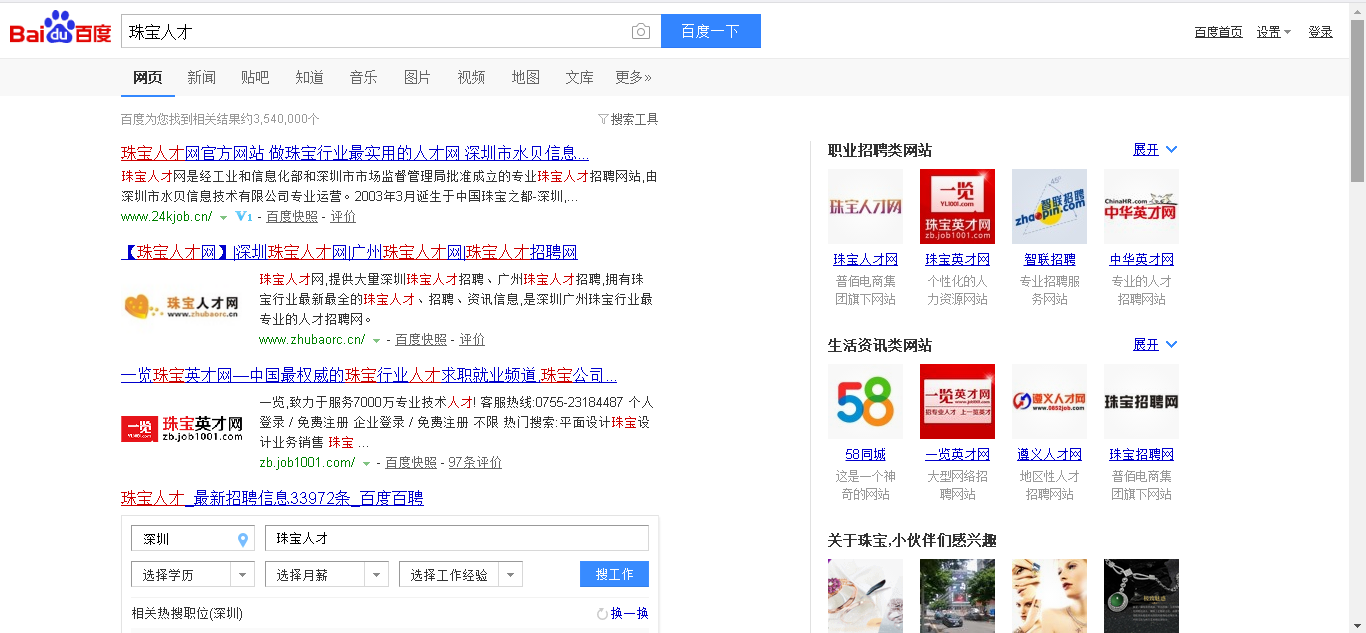Expand the zb.job1001.com URL dropdown arrow

click(367, 463)
